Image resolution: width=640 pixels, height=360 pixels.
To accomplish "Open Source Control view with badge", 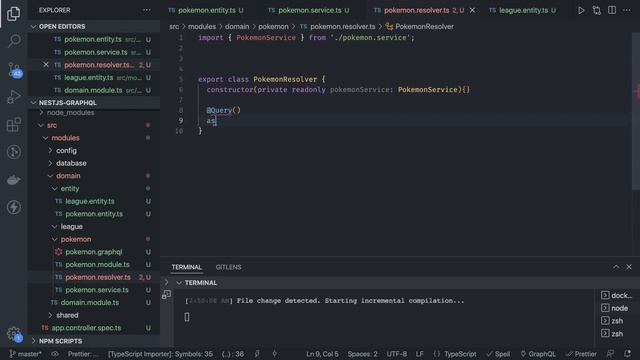I will 14,70.
